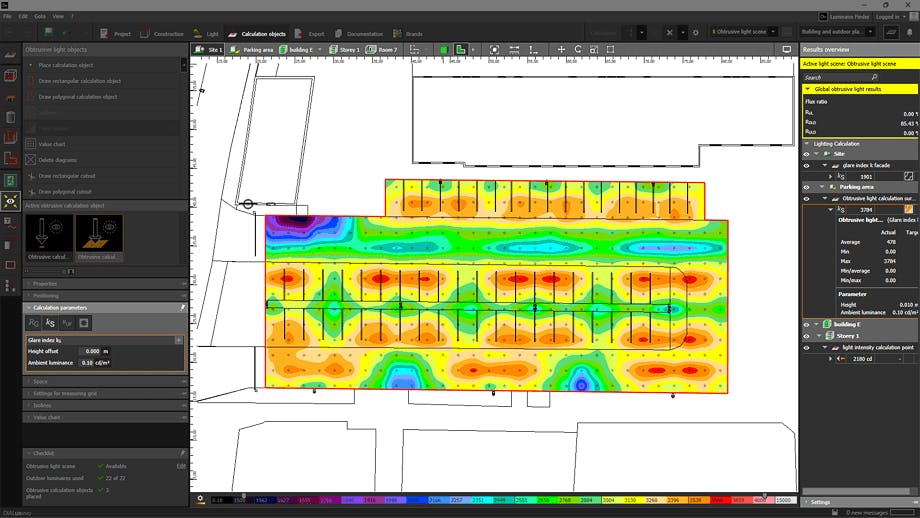
Task: Select the kS glare index parameter icon
Action: (50, 323)
